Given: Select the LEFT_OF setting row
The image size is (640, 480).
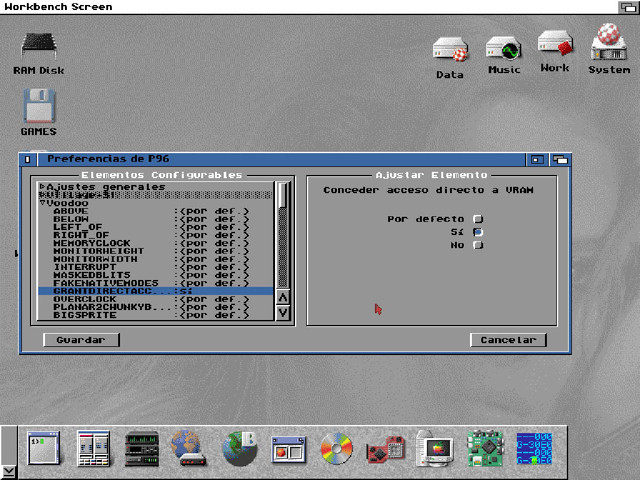Looking at the screenshot, I should [x=156, y=227].
